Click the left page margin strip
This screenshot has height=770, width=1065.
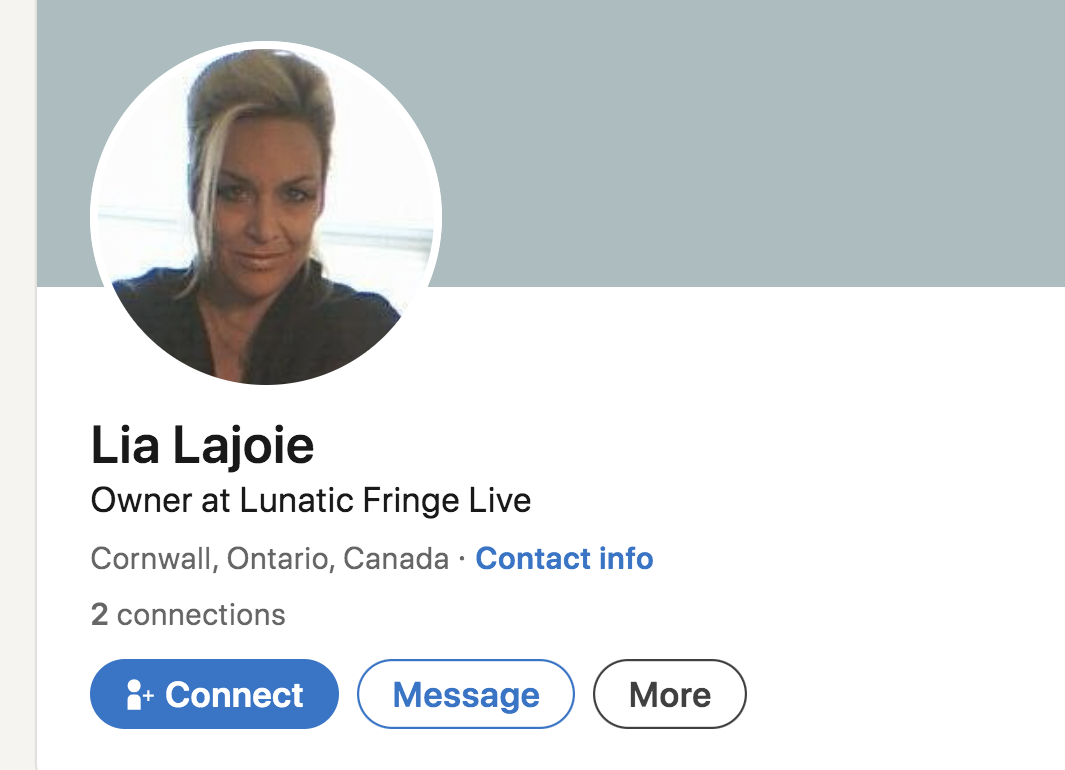pyautogui.click(x=17, y=400)
